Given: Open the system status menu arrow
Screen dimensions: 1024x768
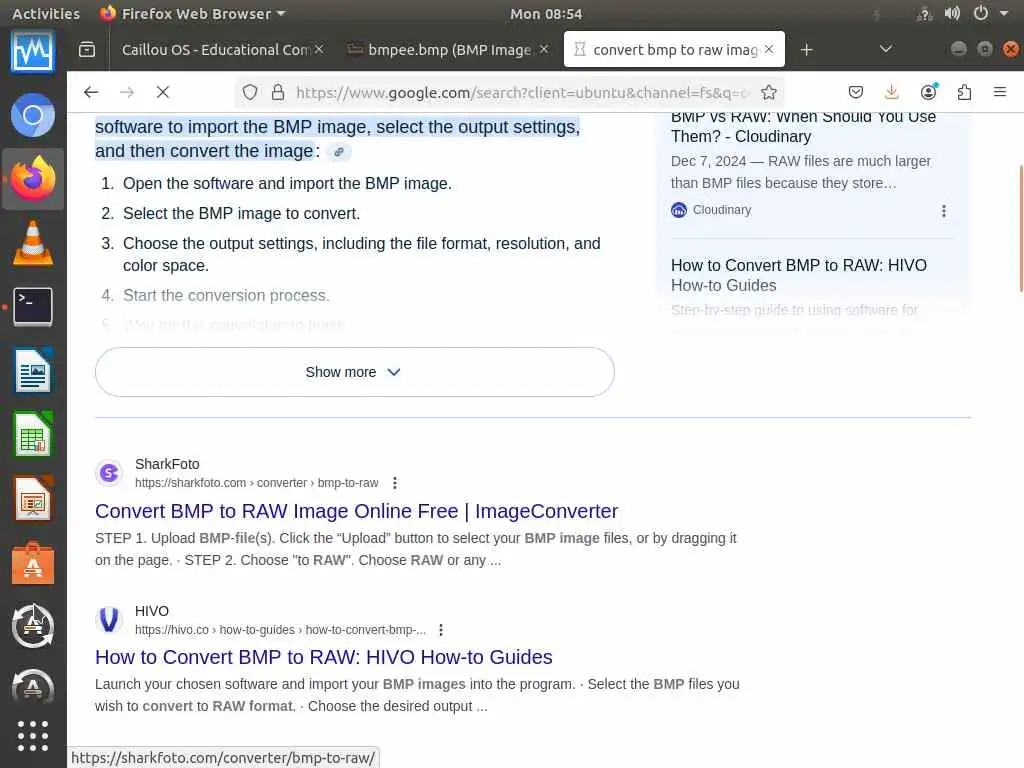Looking at the screenshot, I should point(1004,13).
